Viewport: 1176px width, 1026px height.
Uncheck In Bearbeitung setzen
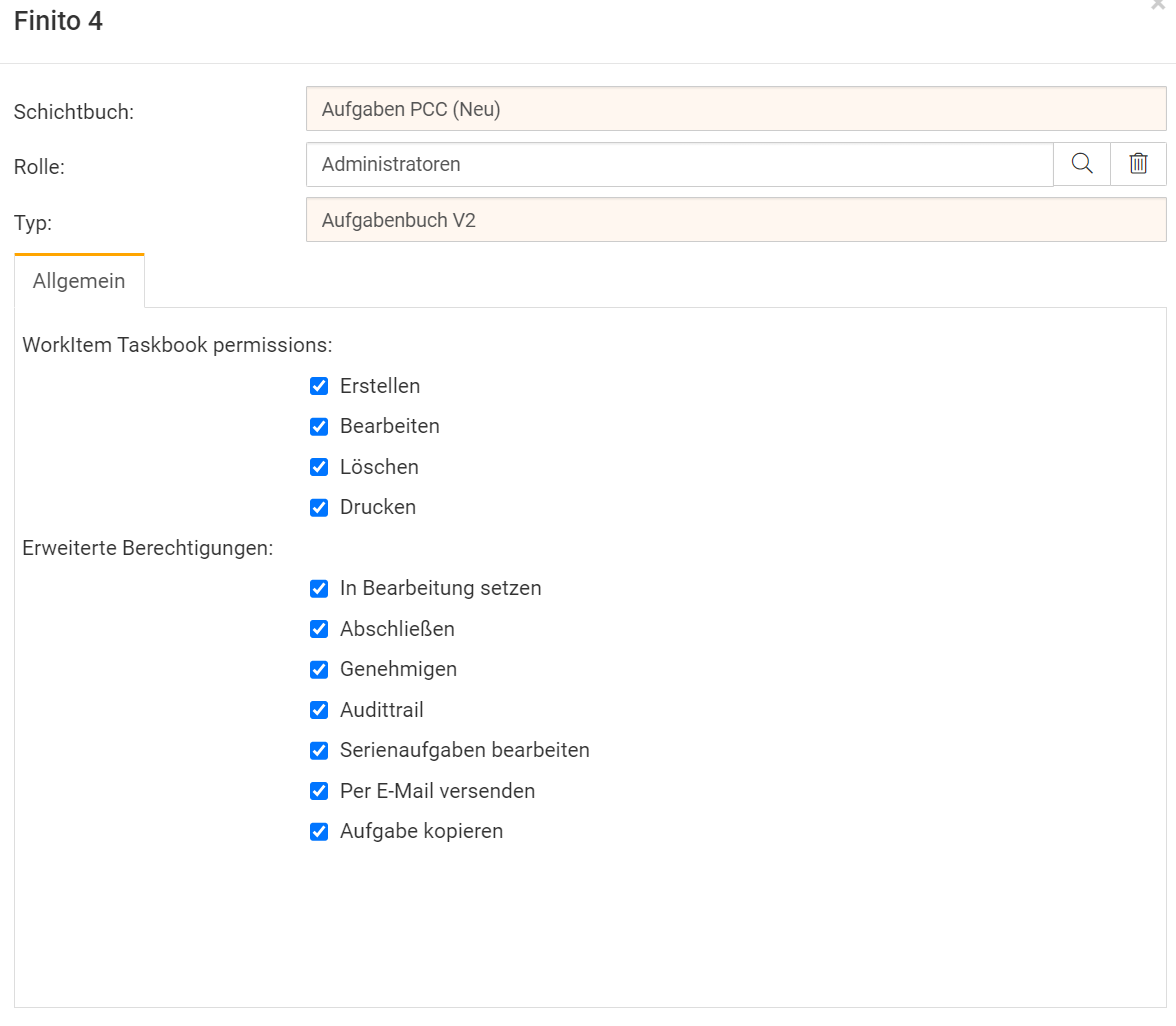[x=319, y=589]
